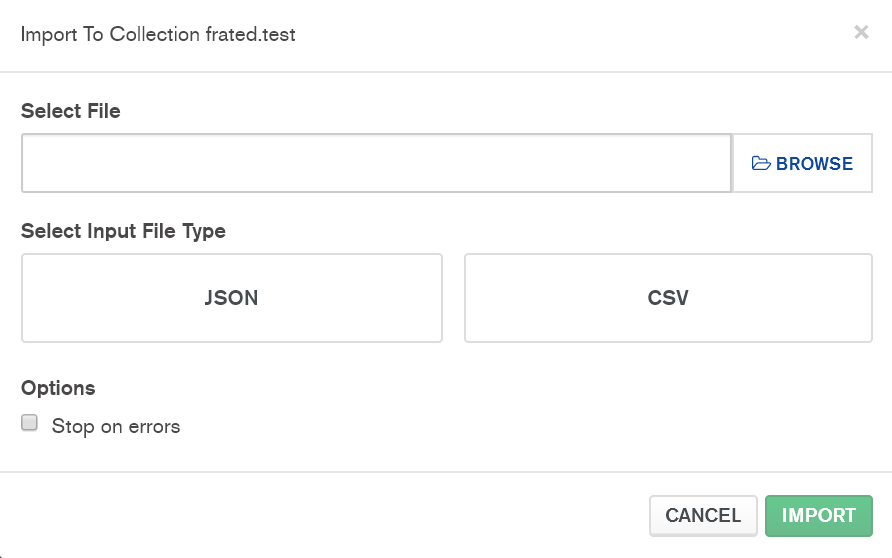The height and width of the screenshot is (558, 892).
Task: Choose CSV as the input file type
Action: 668,298
